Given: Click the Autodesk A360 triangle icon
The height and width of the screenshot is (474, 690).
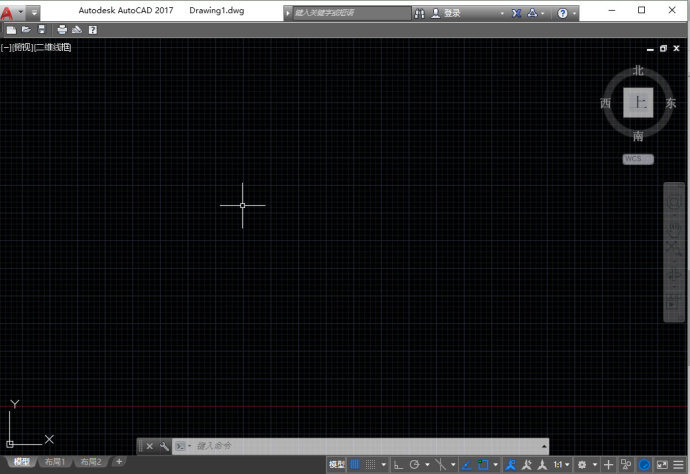Looking at the screenshot, I should [x=532, y=13].
